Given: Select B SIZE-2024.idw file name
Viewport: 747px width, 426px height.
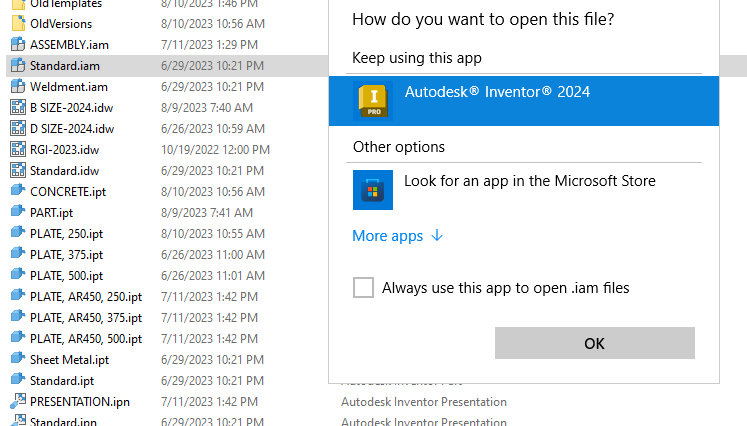Looking at the screenshot, I should pyautogui.click(x=71, y=108).
